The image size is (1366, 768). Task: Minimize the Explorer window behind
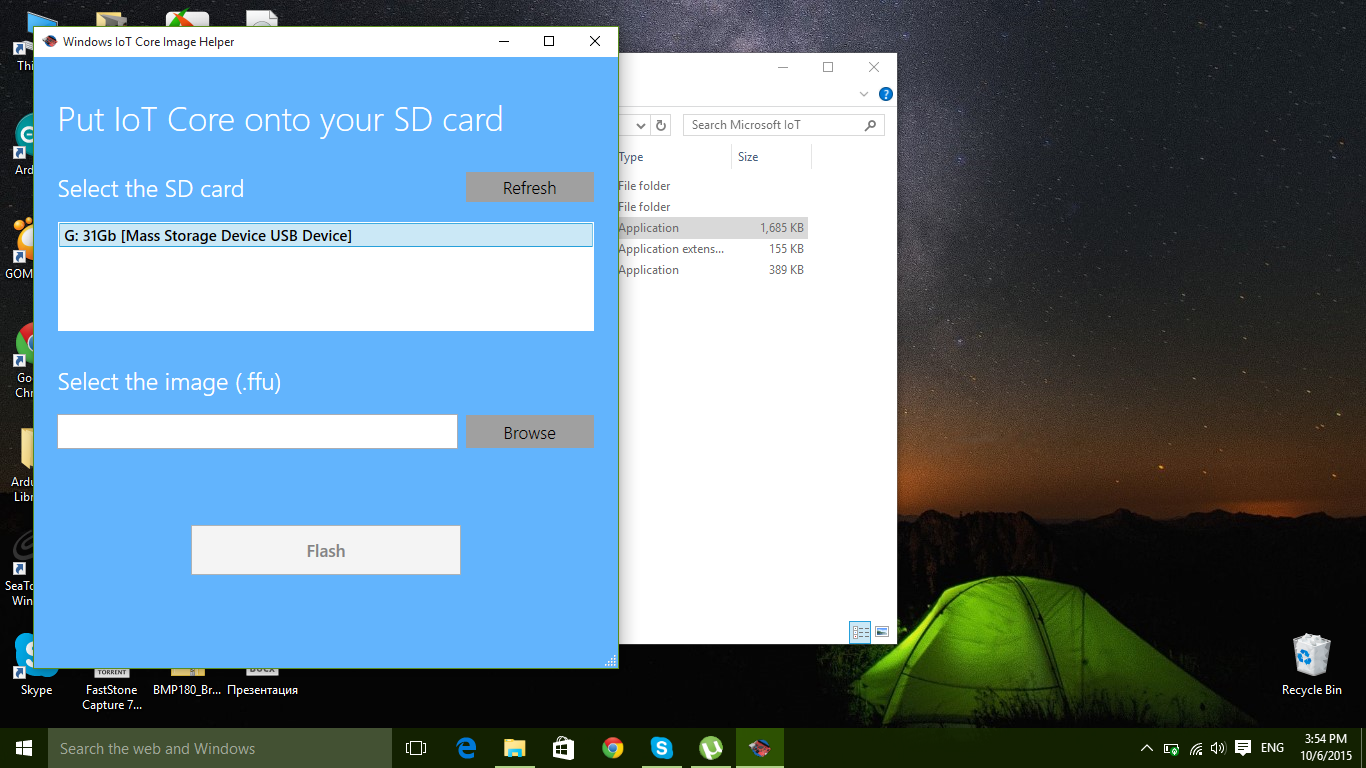pos(782,67)
